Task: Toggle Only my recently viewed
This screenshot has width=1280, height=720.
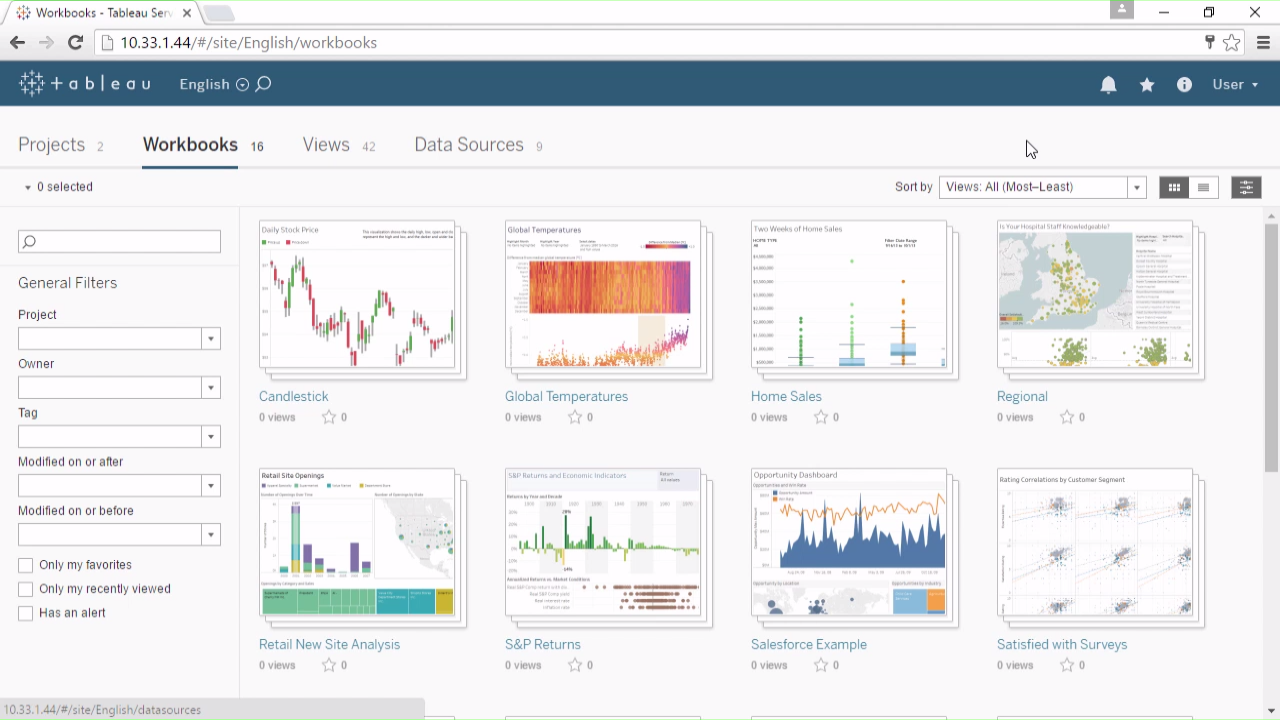Action: (25, 589)
